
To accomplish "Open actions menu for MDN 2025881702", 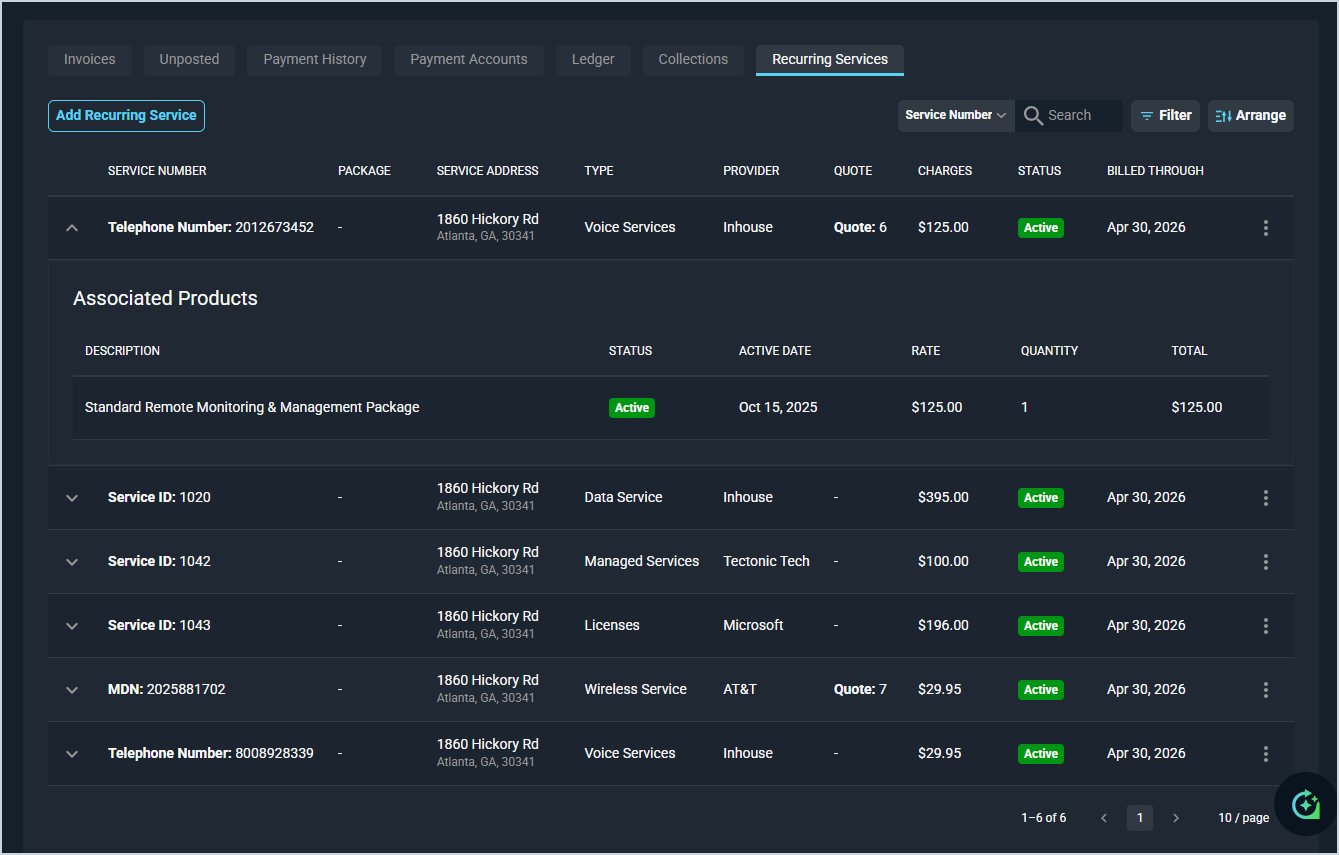I will [x=1265, y=690].
